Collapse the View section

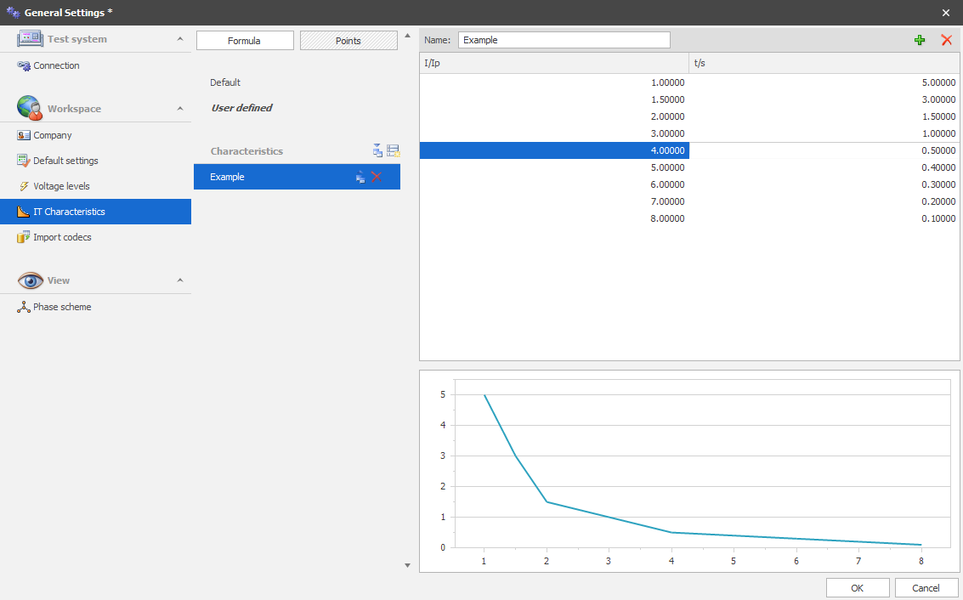coord(180,280)
